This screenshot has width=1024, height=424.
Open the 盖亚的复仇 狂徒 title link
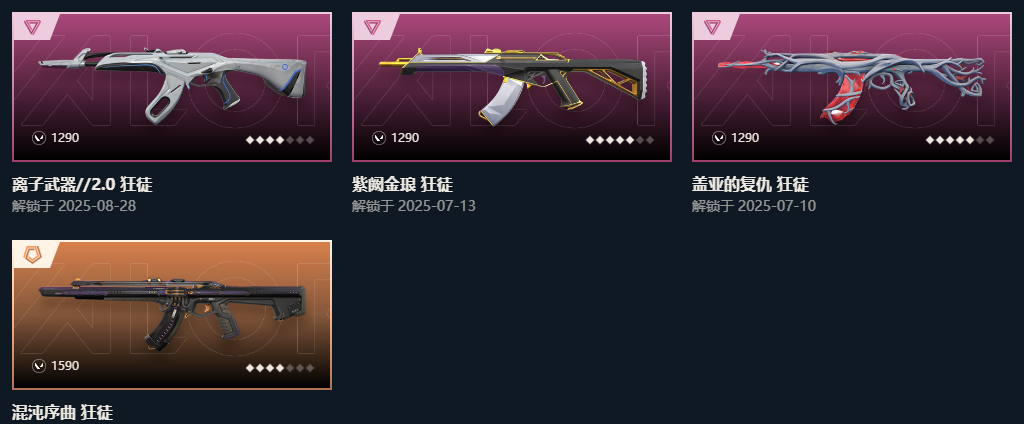pos(750,185)
